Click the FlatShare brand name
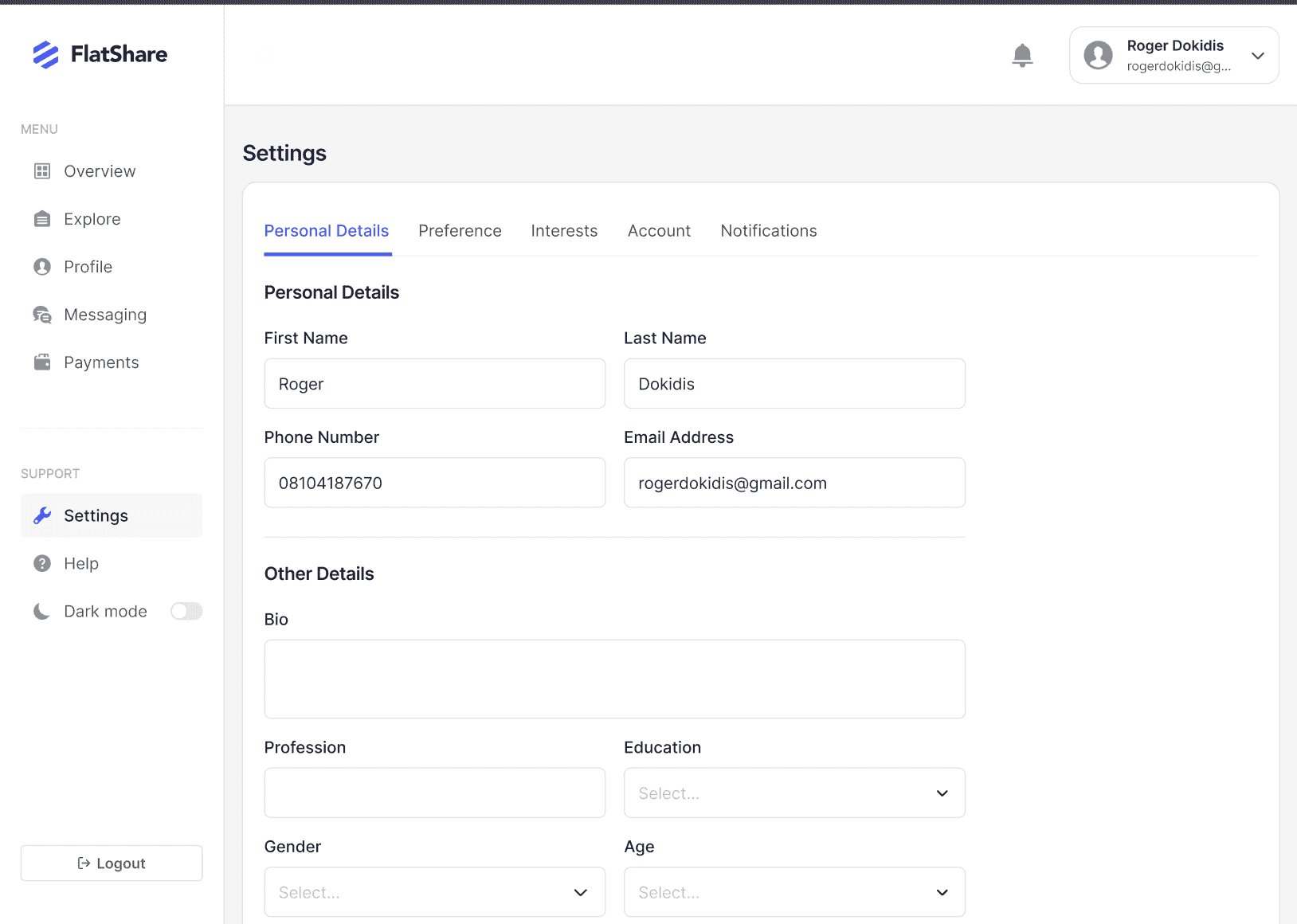 119,54
